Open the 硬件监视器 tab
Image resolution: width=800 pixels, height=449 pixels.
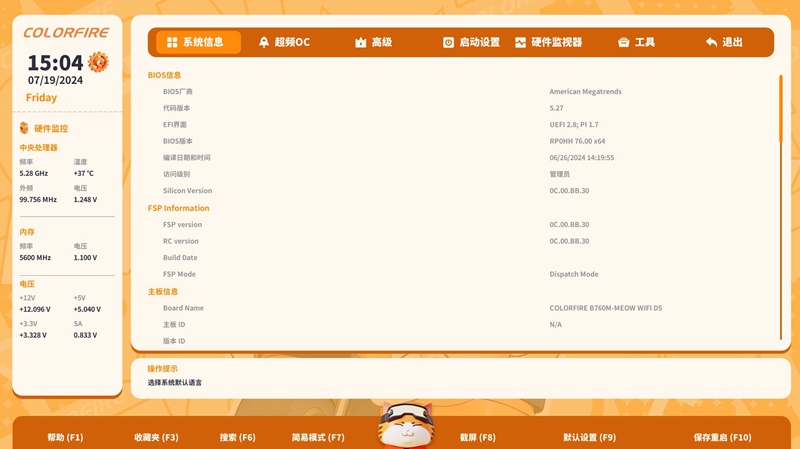click(x=556, y=43)
